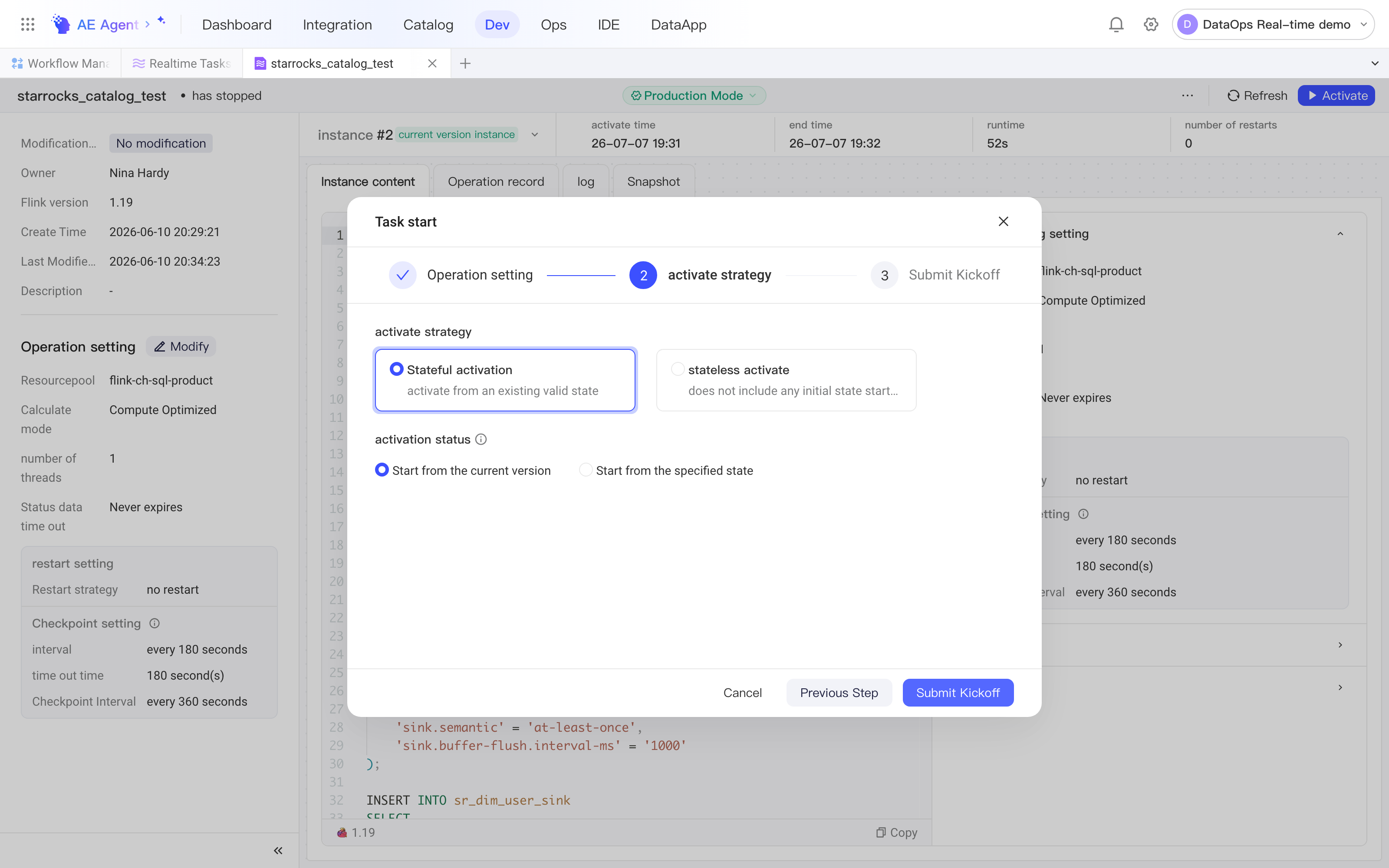1389x868 pixels.
Task: Click the Modify pencil button
Action: (x=181, y=347)
